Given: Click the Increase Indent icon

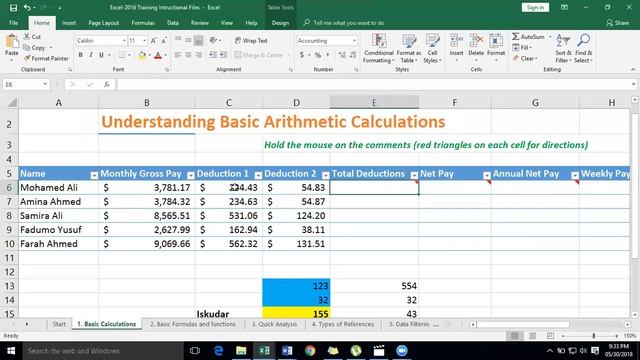Looking at the screenshot, I should coord(223,55).
